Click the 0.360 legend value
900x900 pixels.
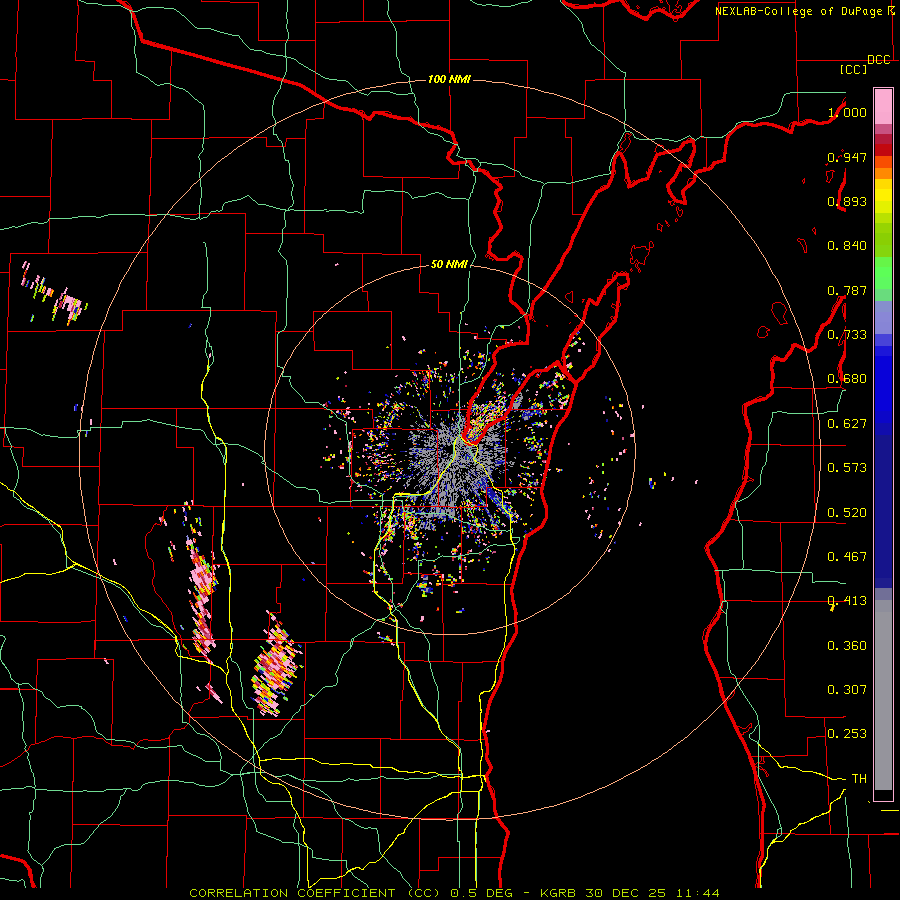pos(847,646)
